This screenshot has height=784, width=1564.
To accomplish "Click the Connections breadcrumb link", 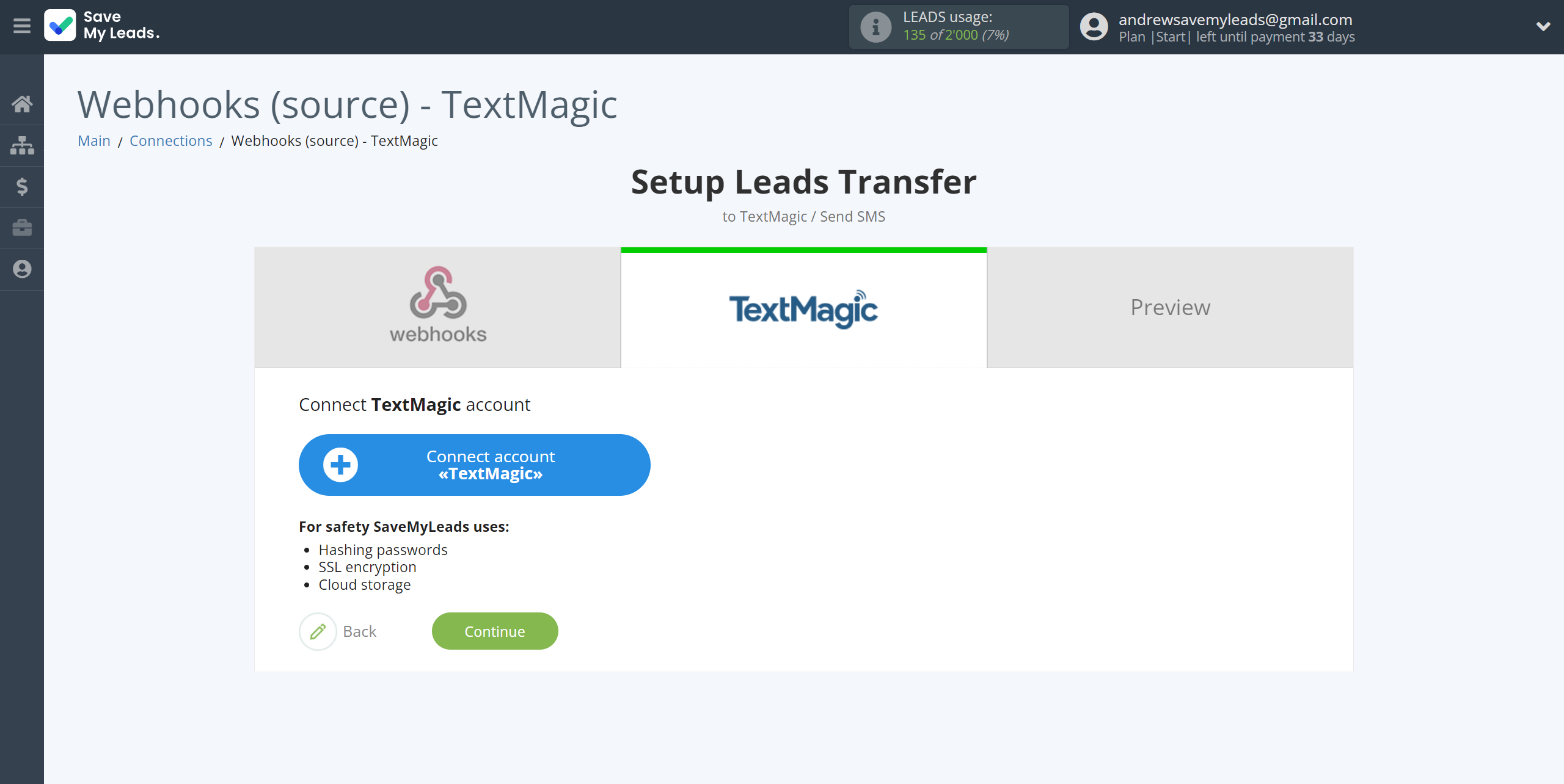I will 172,140.
